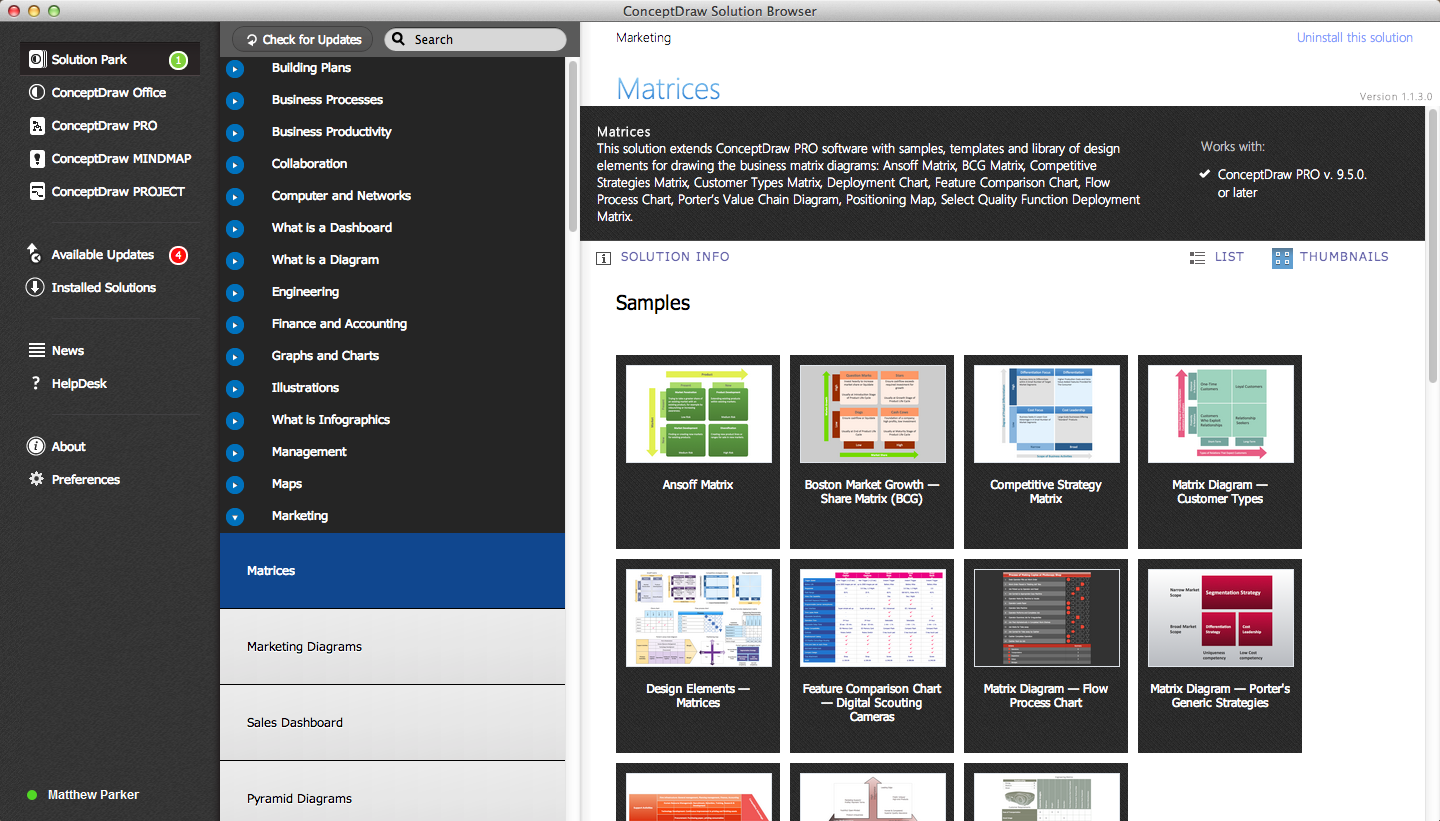Expand the Collaboration category

(x=235, y=165)
